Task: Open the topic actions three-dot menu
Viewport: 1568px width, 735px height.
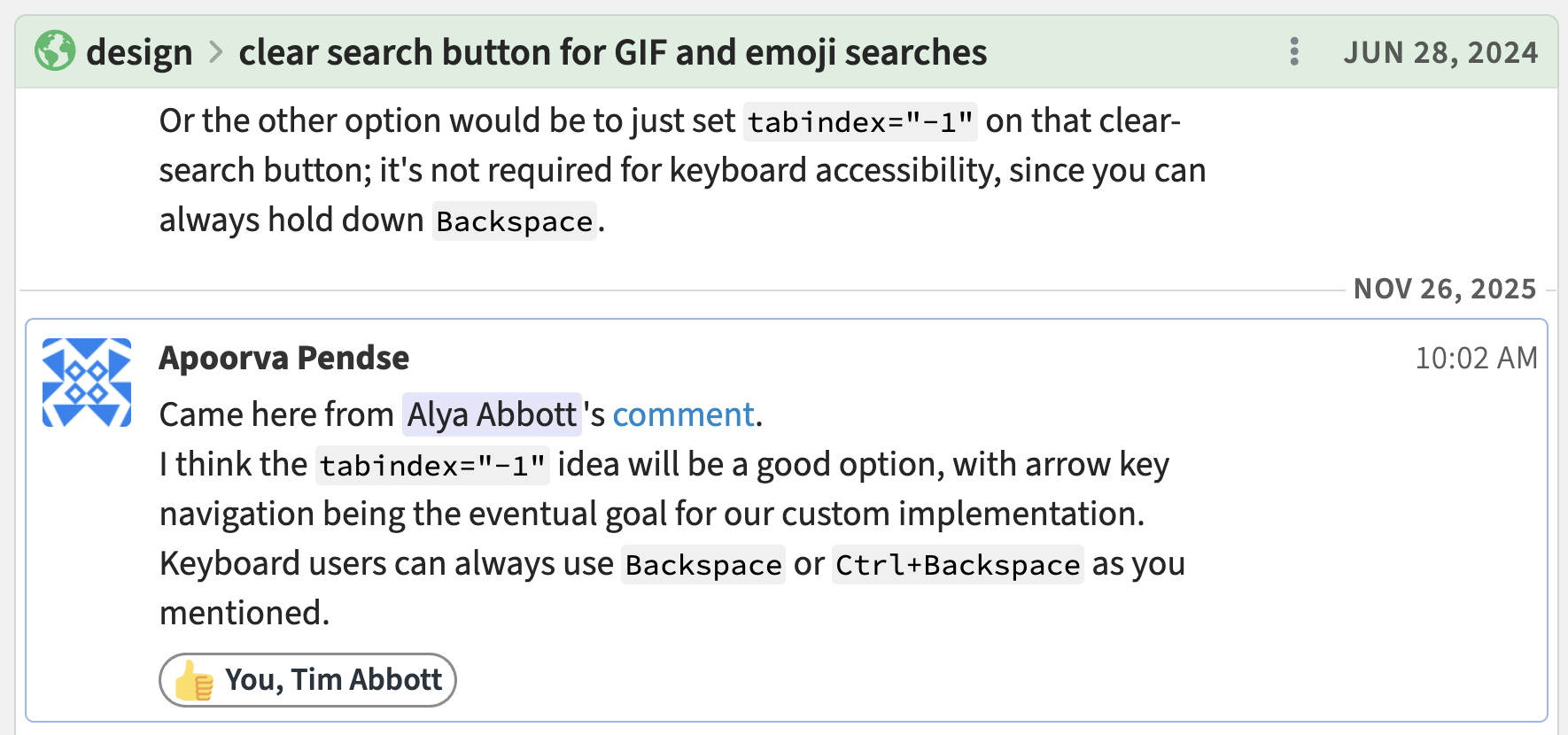Action: (1294, 51)
